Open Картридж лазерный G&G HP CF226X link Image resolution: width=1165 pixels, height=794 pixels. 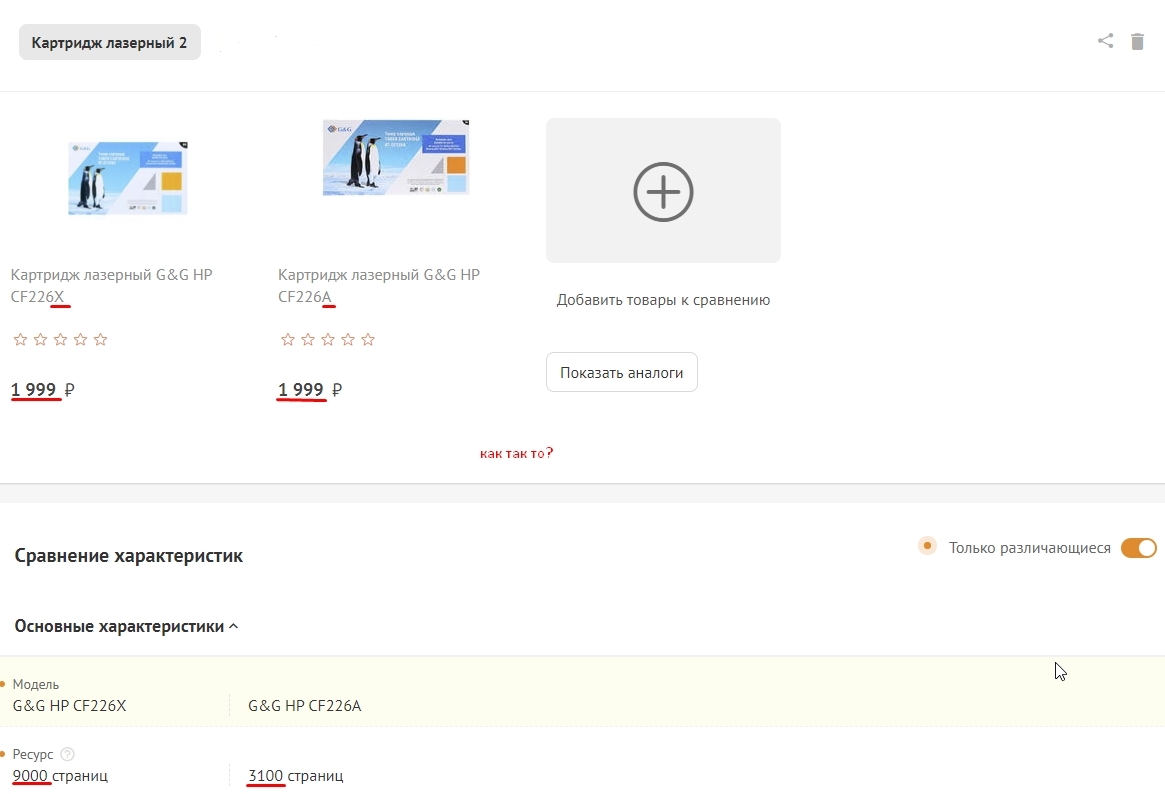[x=111, y=285]
